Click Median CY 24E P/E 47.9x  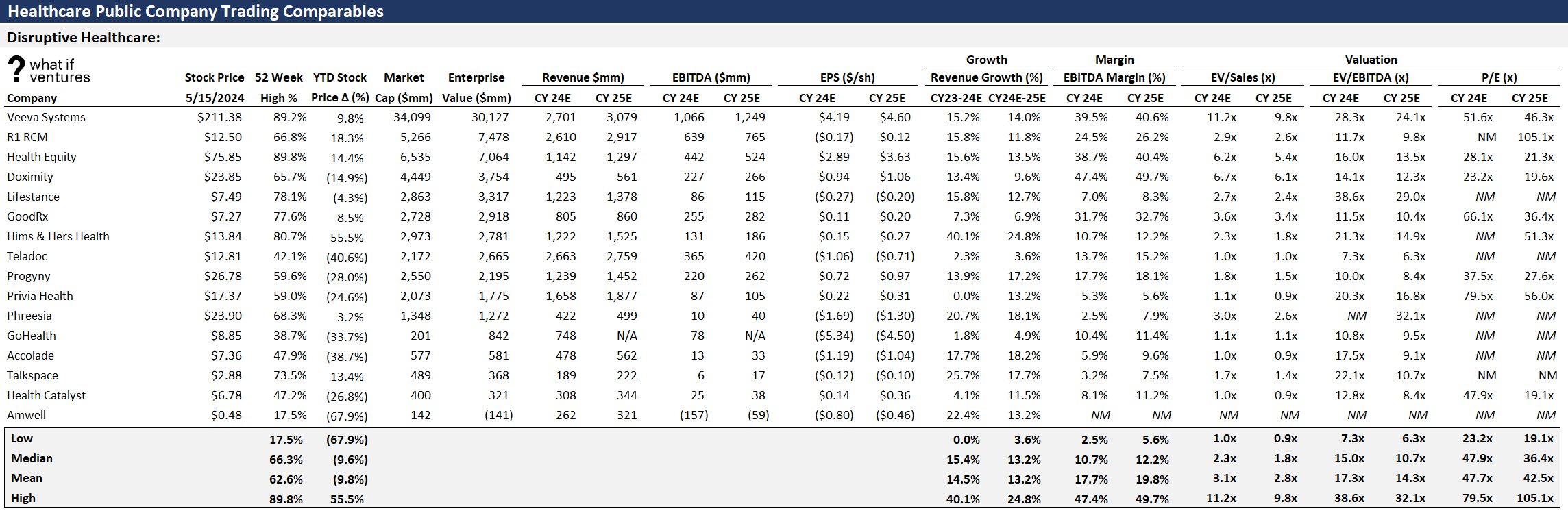(x=1478, y=458)
